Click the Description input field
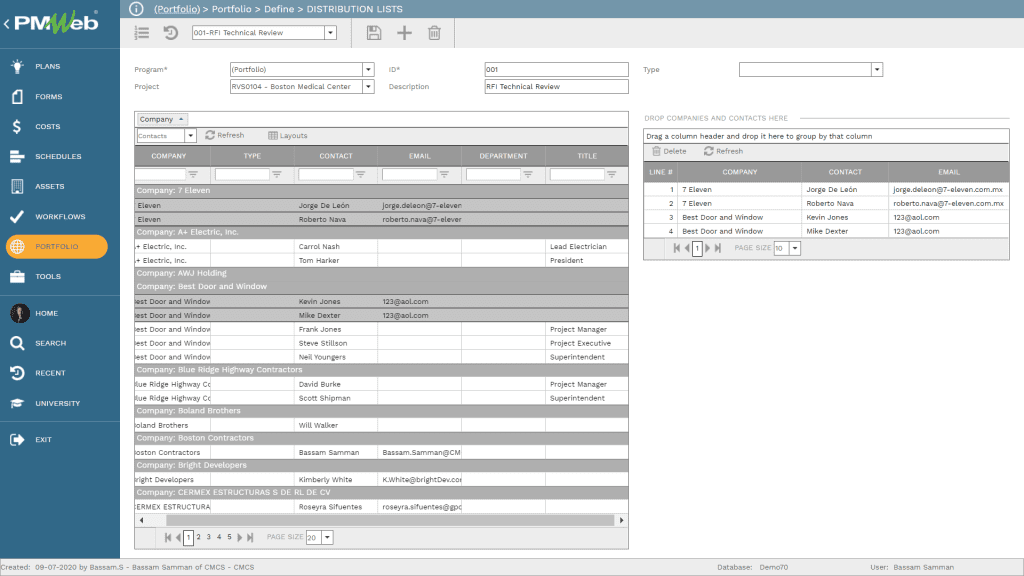This screenshot has height=576, width=1024. [556, 86]
